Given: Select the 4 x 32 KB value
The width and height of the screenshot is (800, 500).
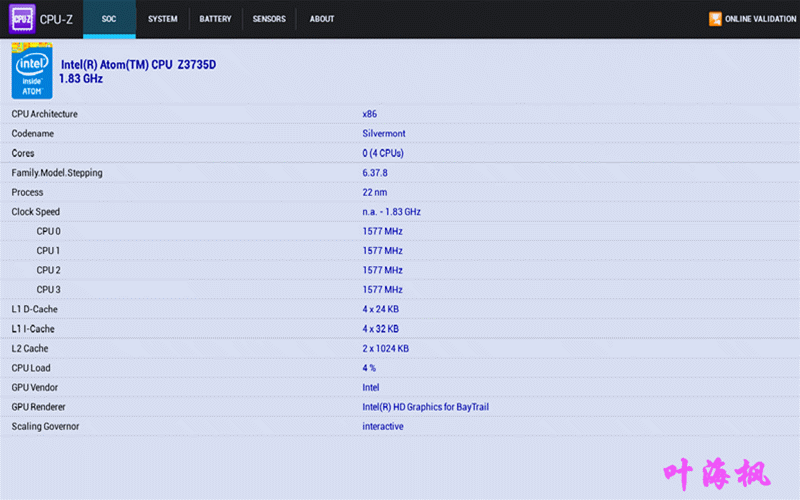Looking at the screenshot, I should tap(381, 329).
